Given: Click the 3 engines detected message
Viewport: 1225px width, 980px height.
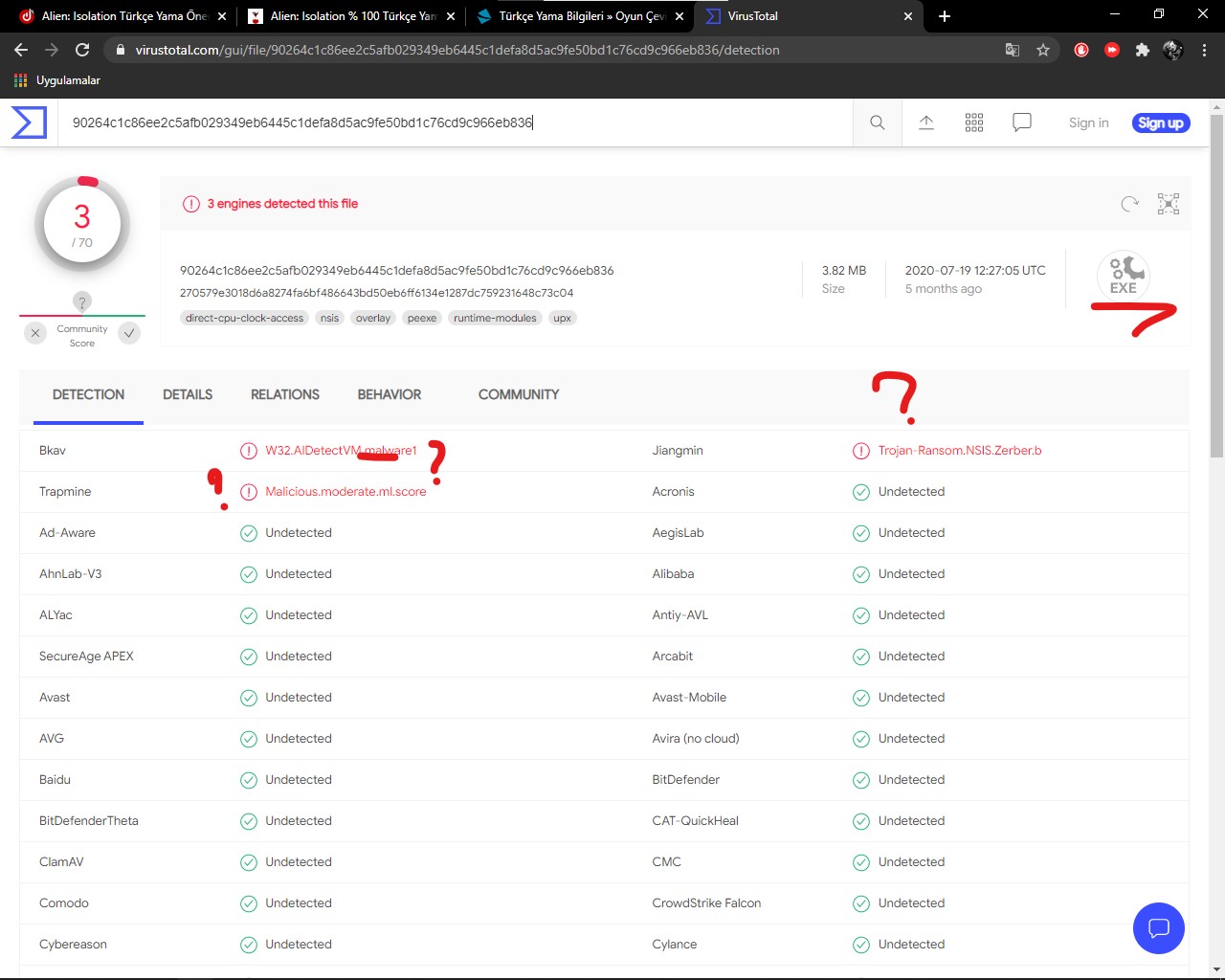Looking at the screenshot, I should tap(282, 204).
